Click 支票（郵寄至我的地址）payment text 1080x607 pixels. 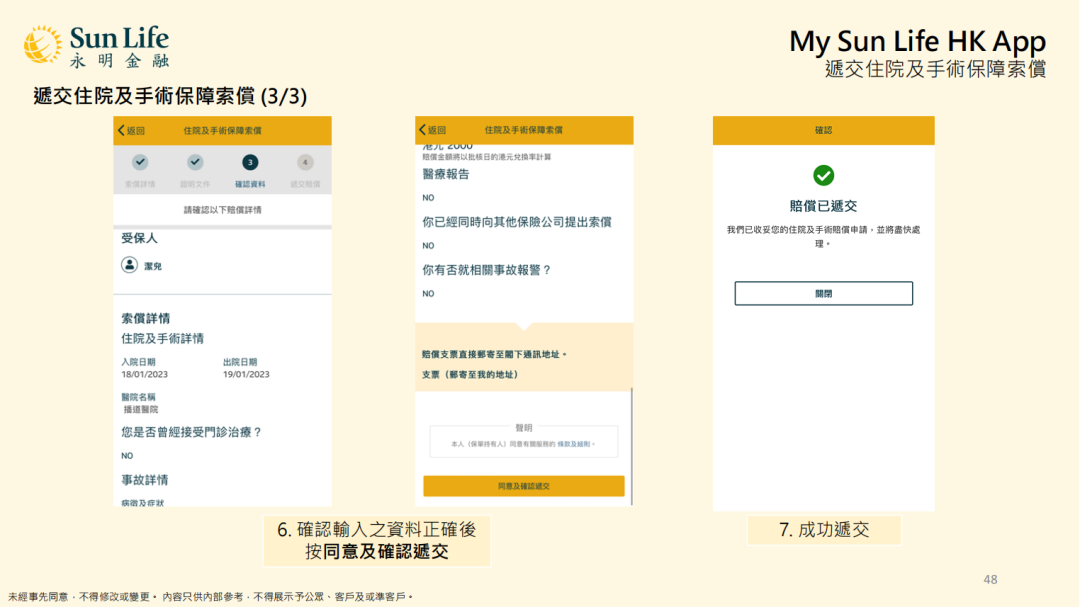470,375
